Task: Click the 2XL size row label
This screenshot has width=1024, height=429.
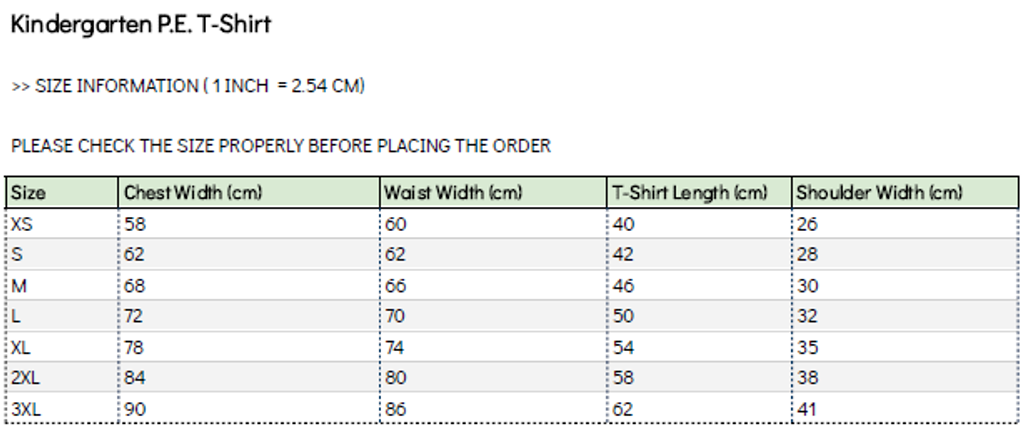Action: [25, 378]
